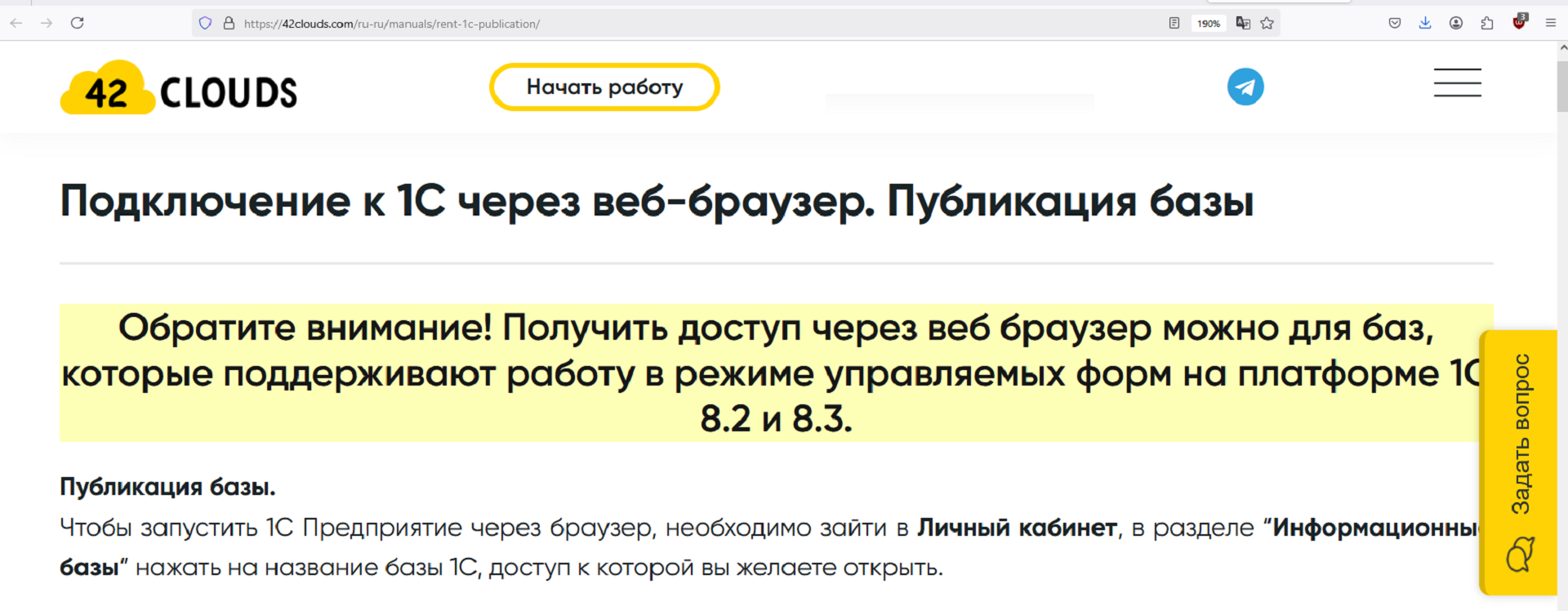
Task: Open the downloads panel
Action: (1425, 24)
